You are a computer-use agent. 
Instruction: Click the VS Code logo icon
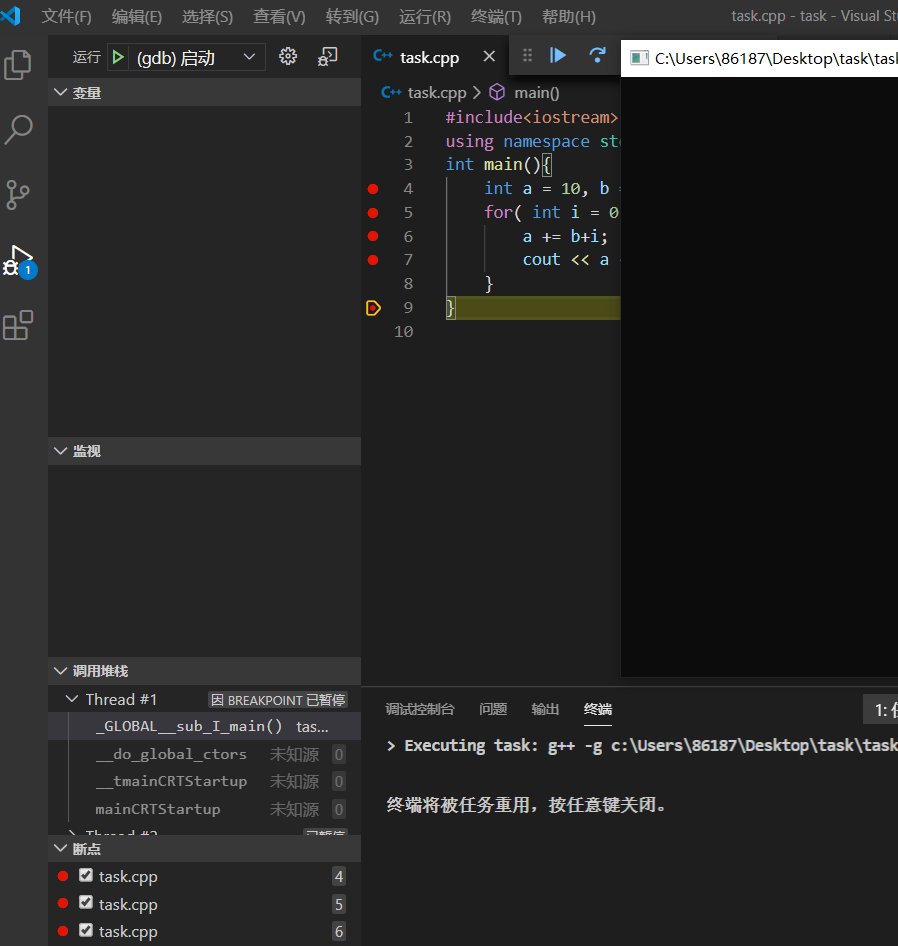coord(11,15)
